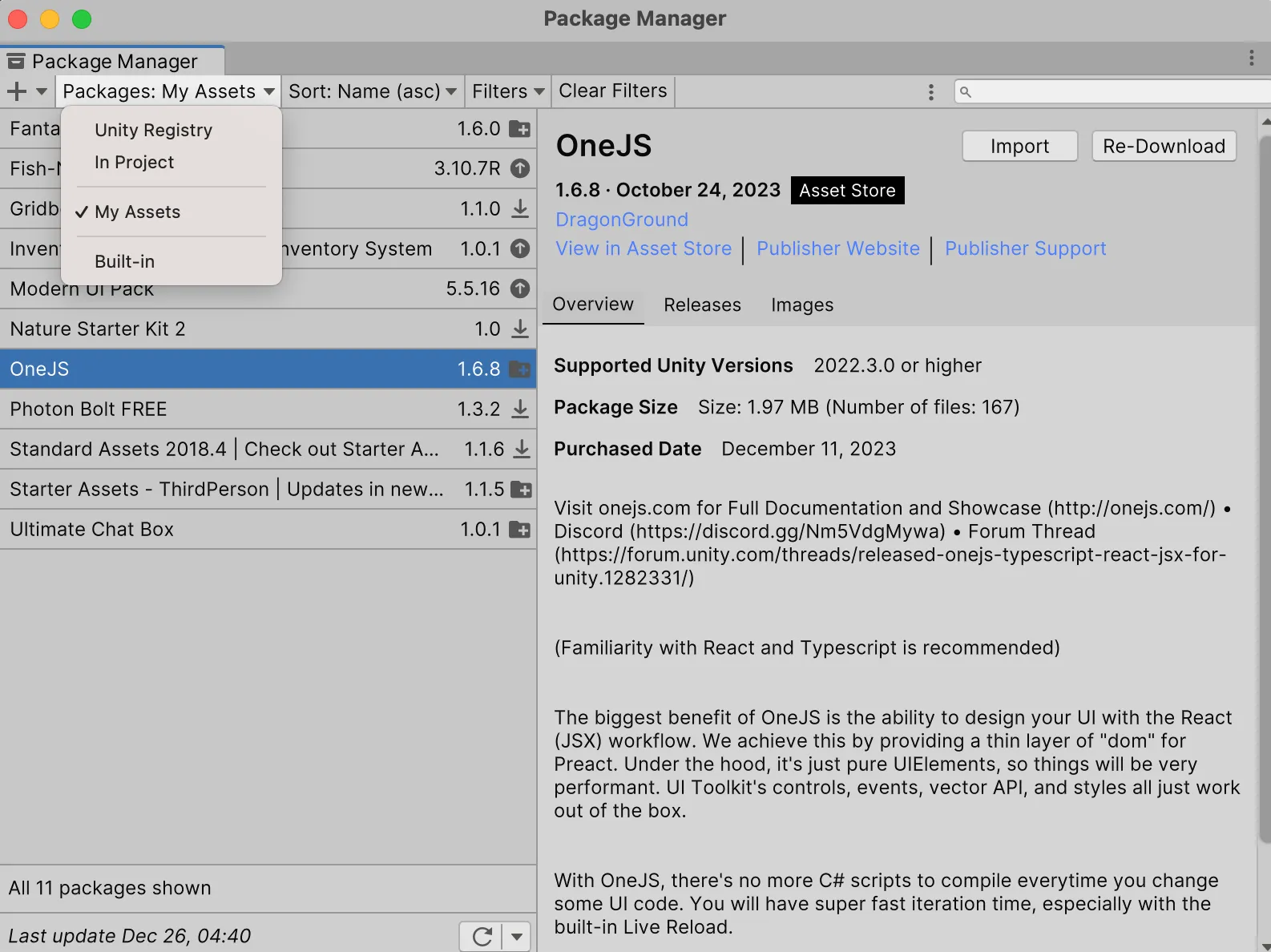
Task: Open View in Asset Store link
Action: 644,248
